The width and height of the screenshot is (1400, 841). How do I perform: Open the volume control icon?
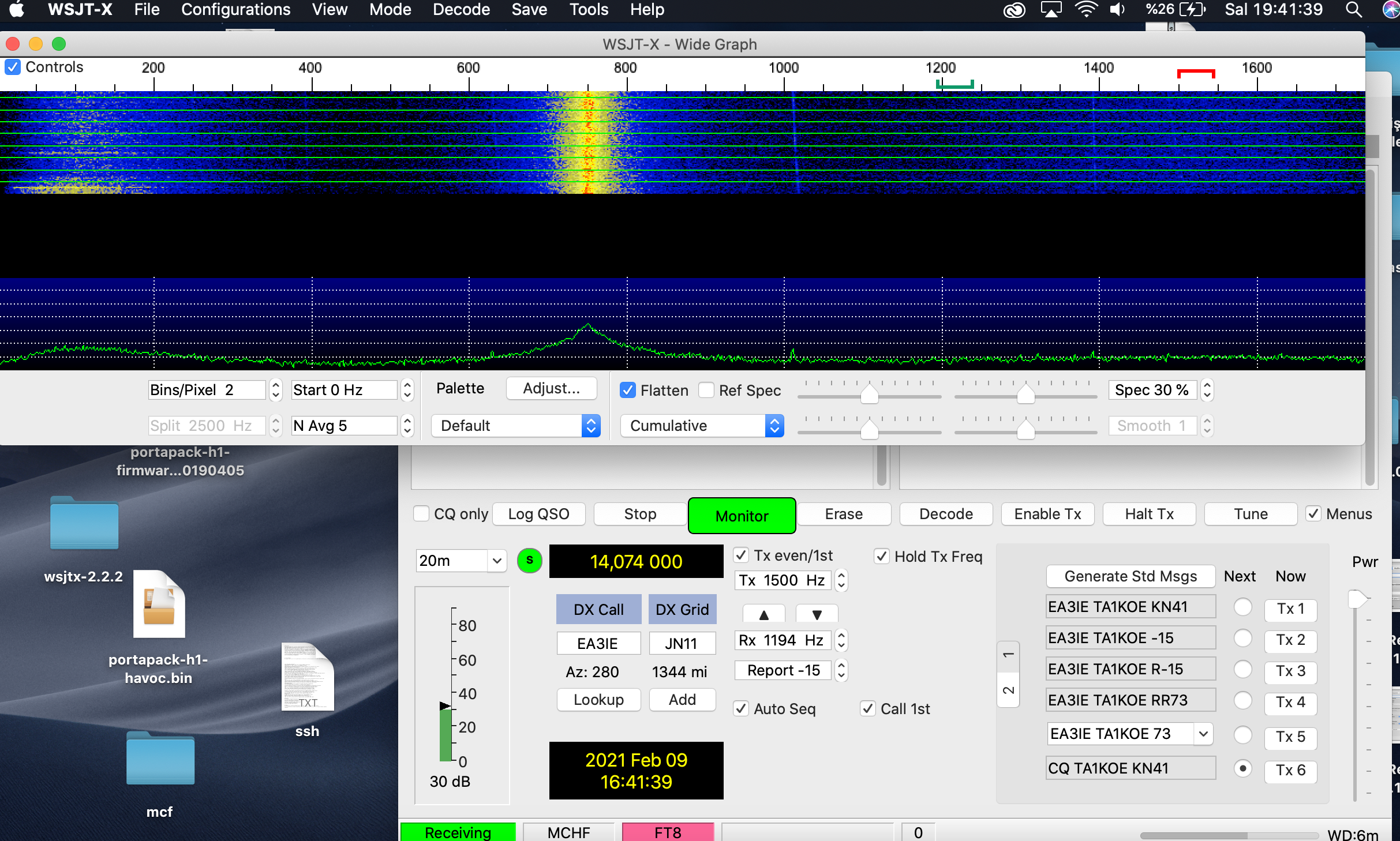(1118, 10)
